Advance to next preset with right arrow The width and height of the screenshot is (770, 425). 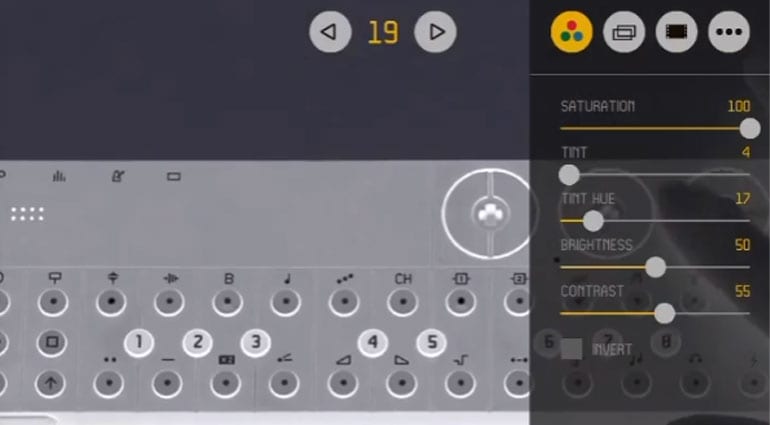click(436, 32)
